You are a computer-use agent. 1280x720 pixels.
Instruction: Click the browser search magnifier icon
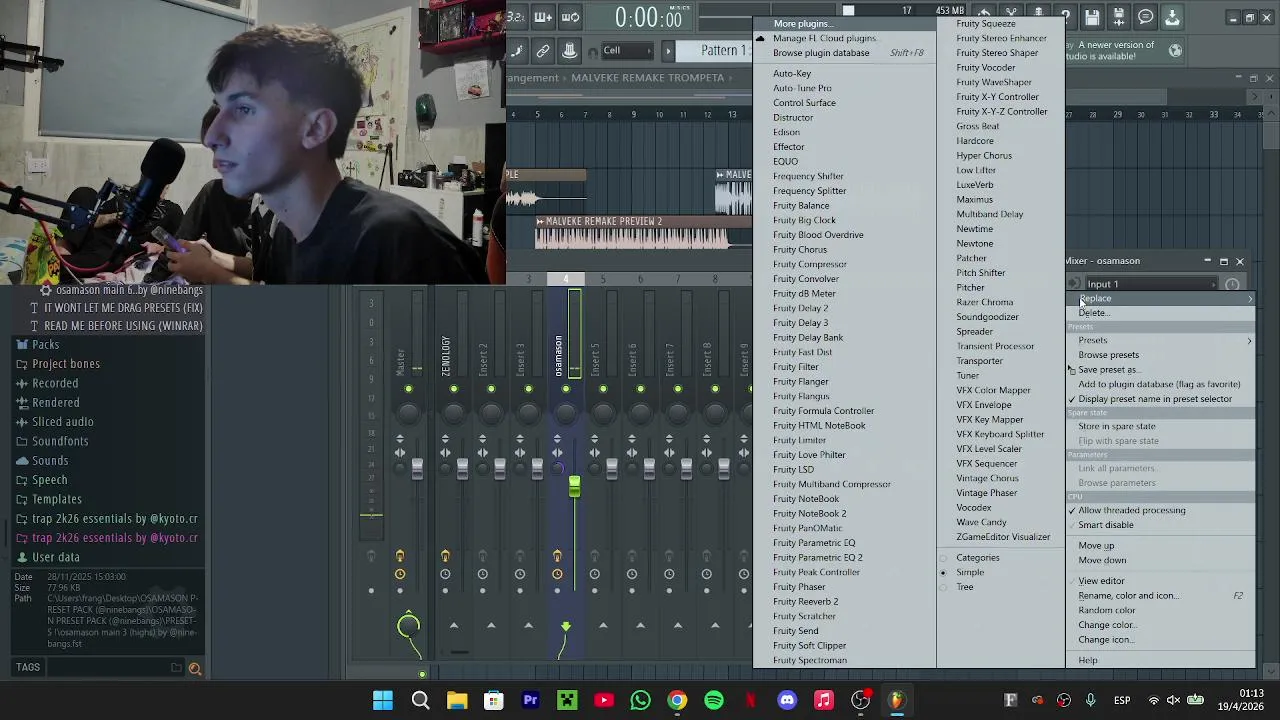pyautogui.click(x=195, y=669)
